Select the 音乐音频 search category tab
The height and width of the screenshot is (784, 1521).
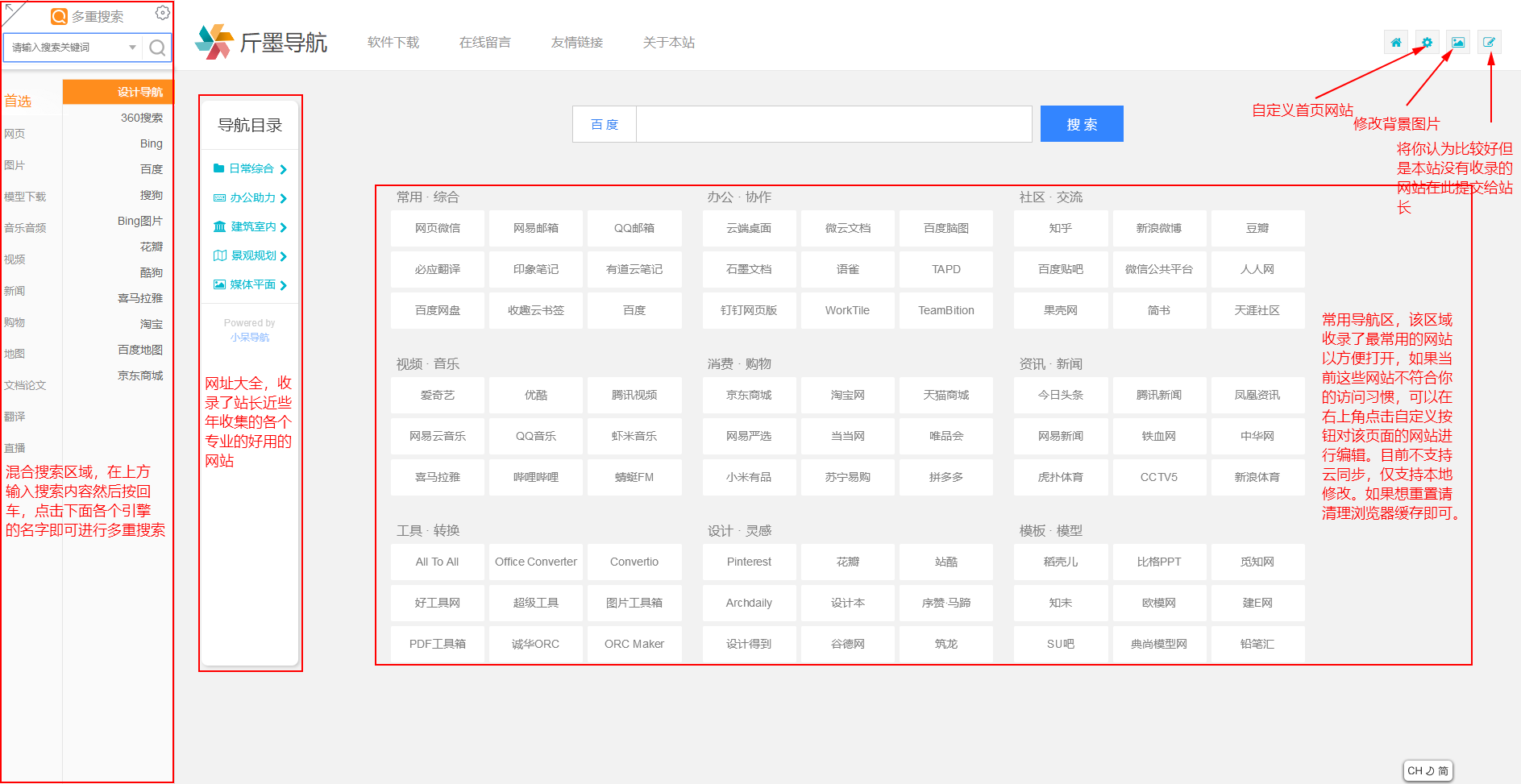25,228
